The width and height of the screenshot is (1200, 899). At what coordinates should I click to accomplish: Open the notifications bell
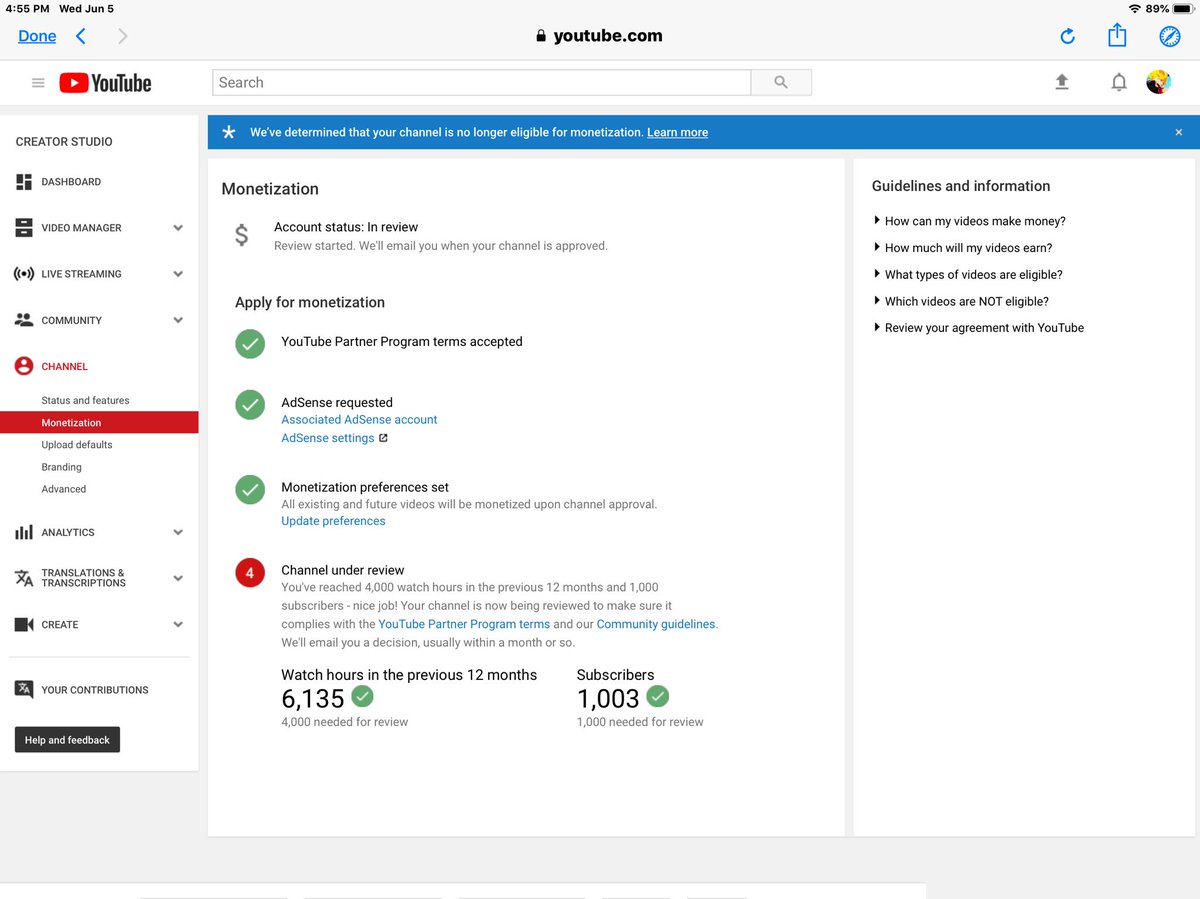pyautogui.click(x=1119, y=83)
